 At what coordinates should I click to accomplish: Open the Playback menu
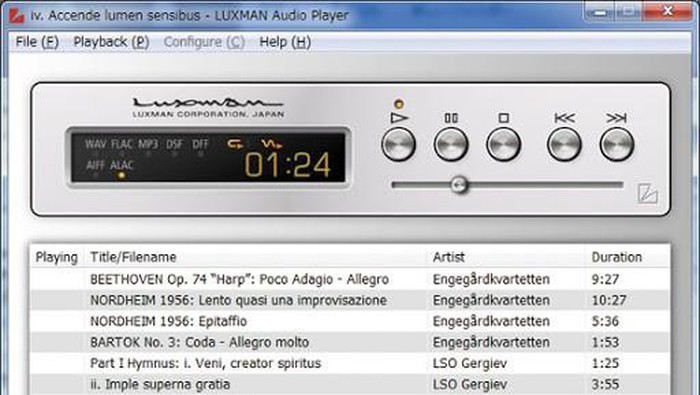pos(111,42)
